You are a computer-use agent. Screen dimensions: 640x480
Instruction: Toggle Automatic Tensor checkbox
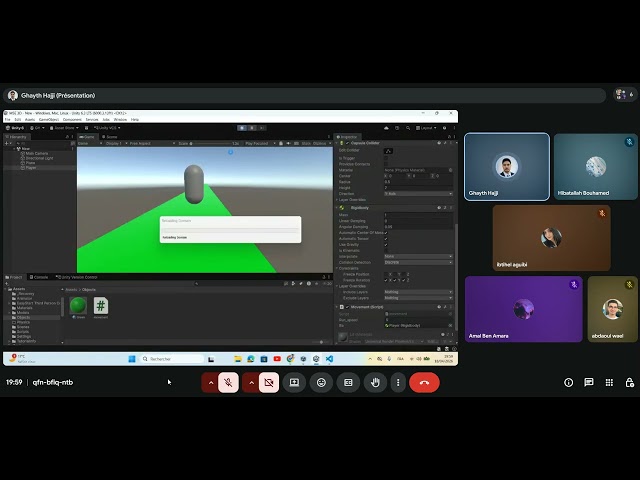[386, 239]
